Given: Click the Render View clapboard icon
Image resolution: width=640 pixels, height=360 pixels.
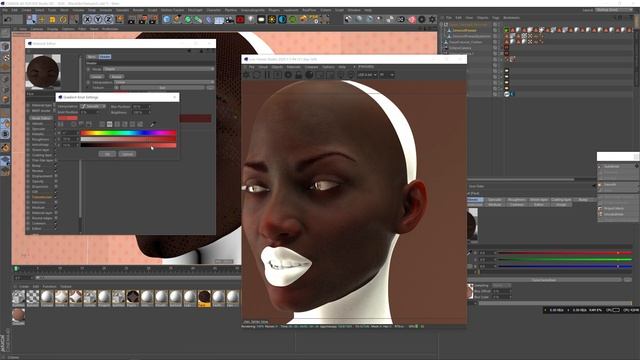Looking at the screenshot, I should [131, 19].
